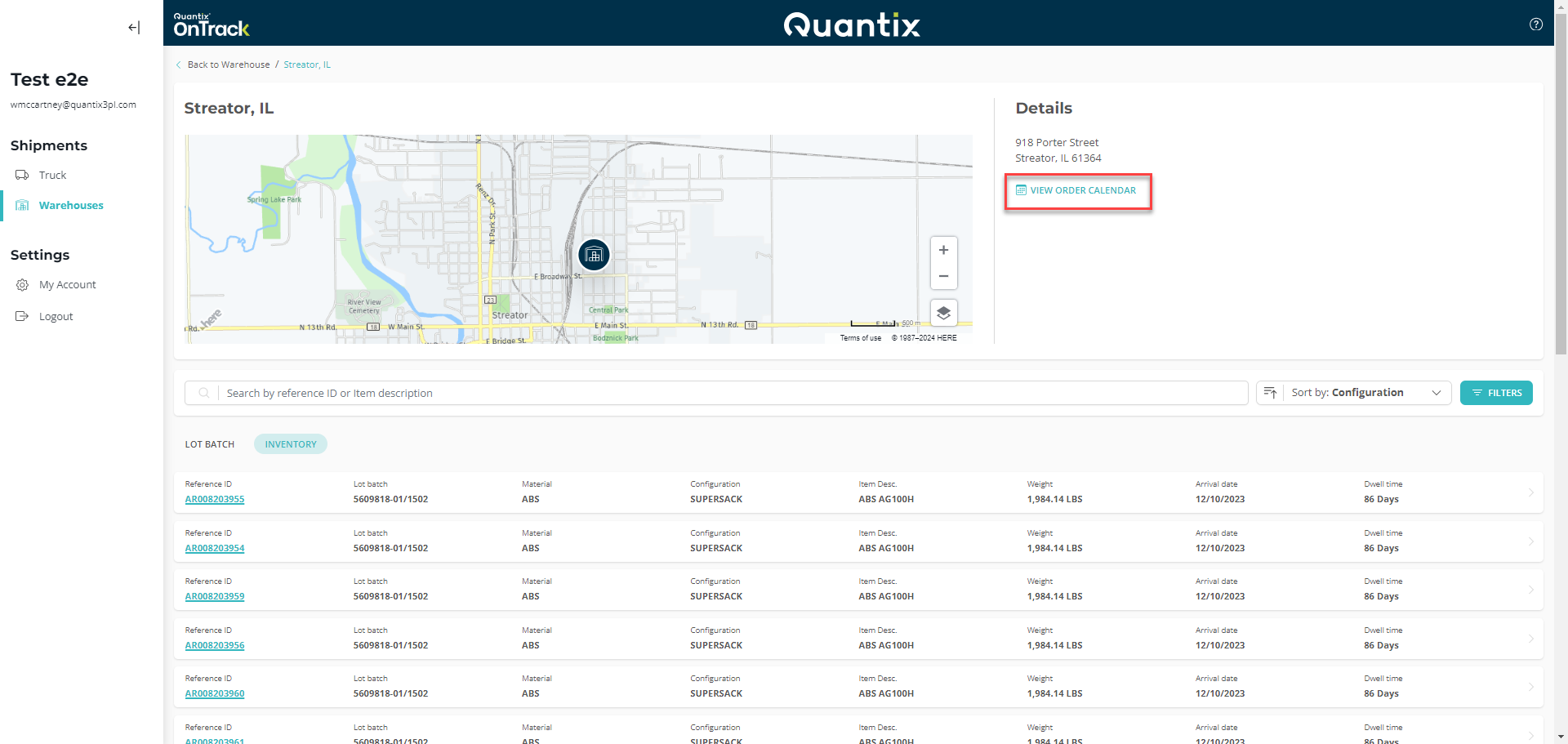Open My Account via the gear icon
The image size is (1568, 744).
tap(22, 284)
